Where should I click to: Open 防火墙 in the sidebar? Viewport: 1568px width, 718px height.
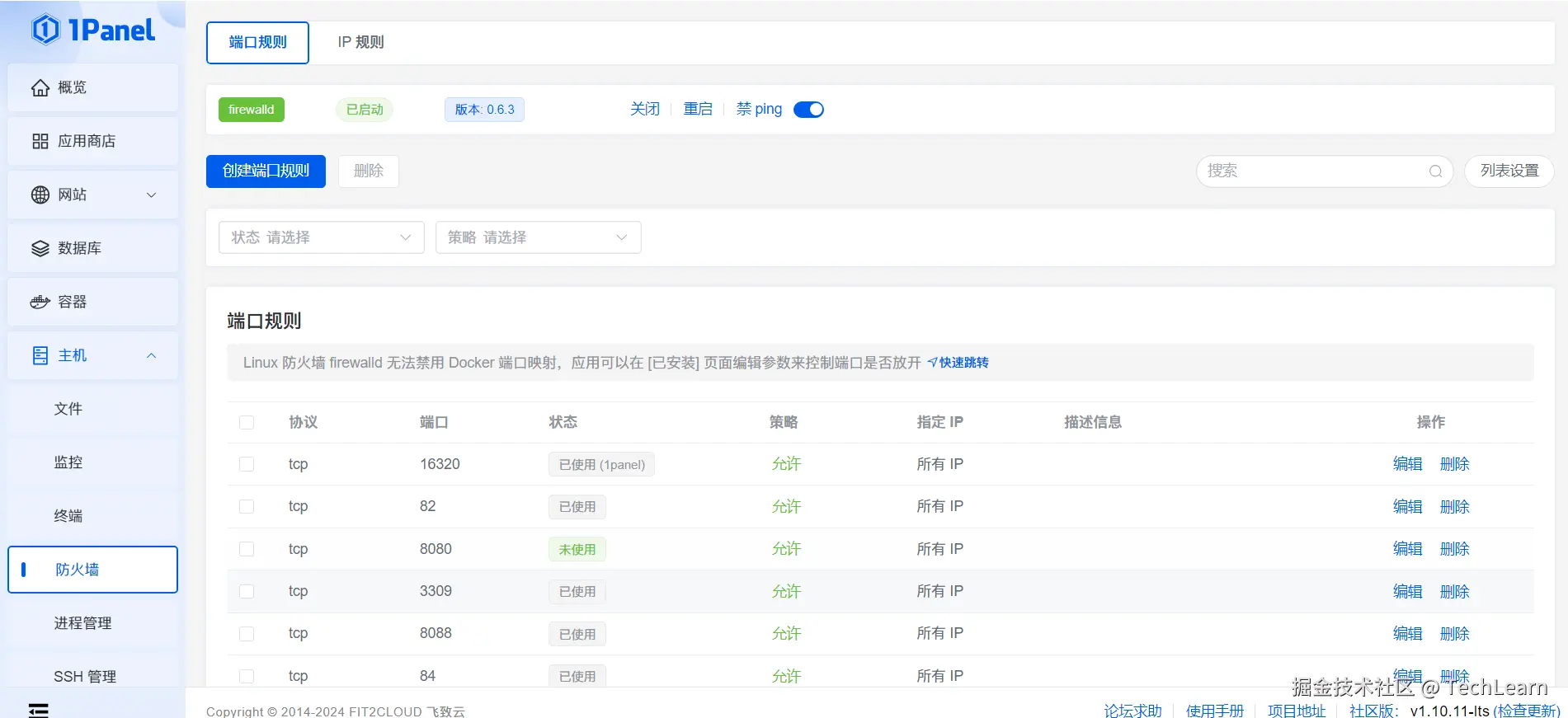pos(92,570)
